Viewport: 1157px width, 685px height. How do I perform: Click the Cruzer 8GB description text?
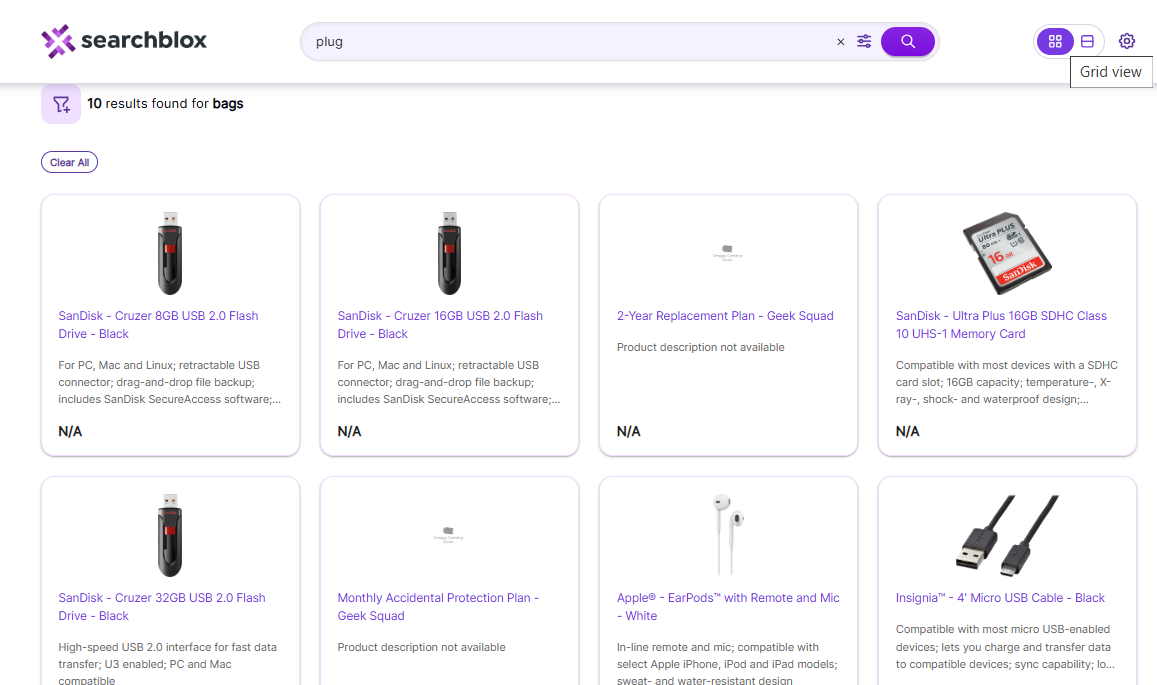pyautogui.click(x=170, y=382)
